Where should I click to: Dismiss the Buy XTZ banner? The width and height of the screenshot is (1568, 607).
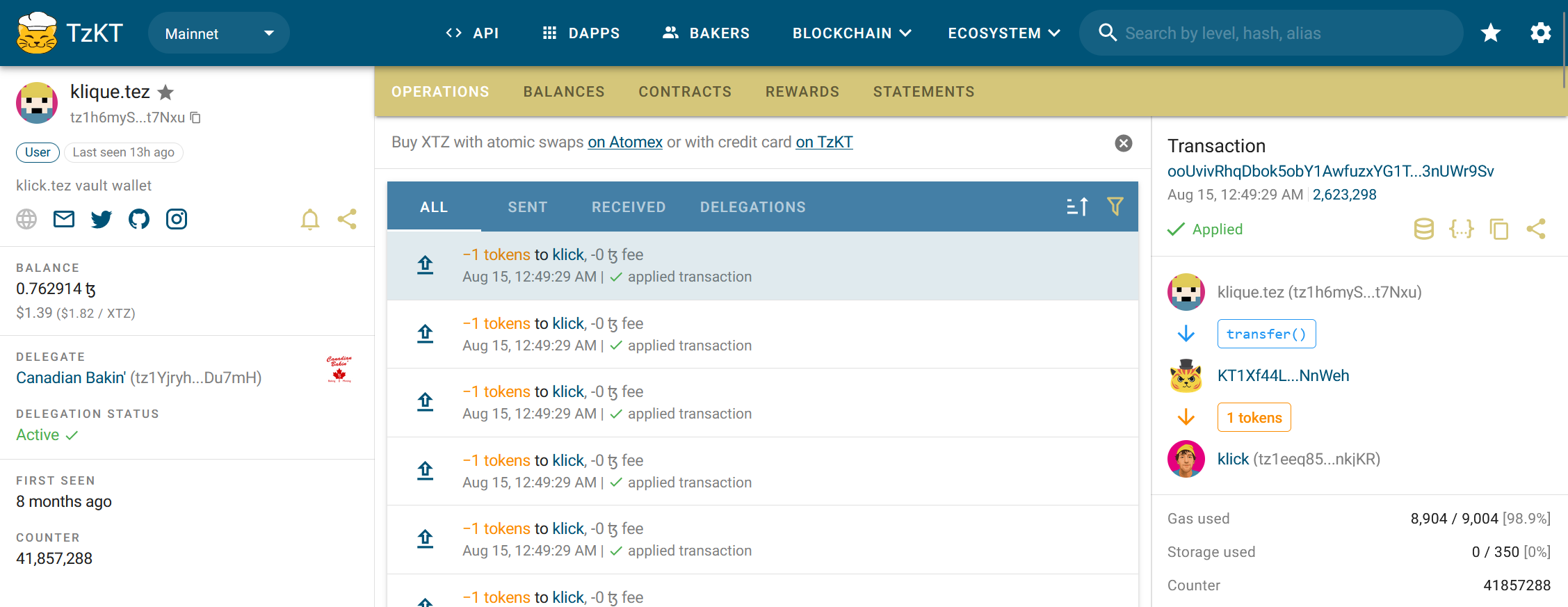(x=1124, y=143)
